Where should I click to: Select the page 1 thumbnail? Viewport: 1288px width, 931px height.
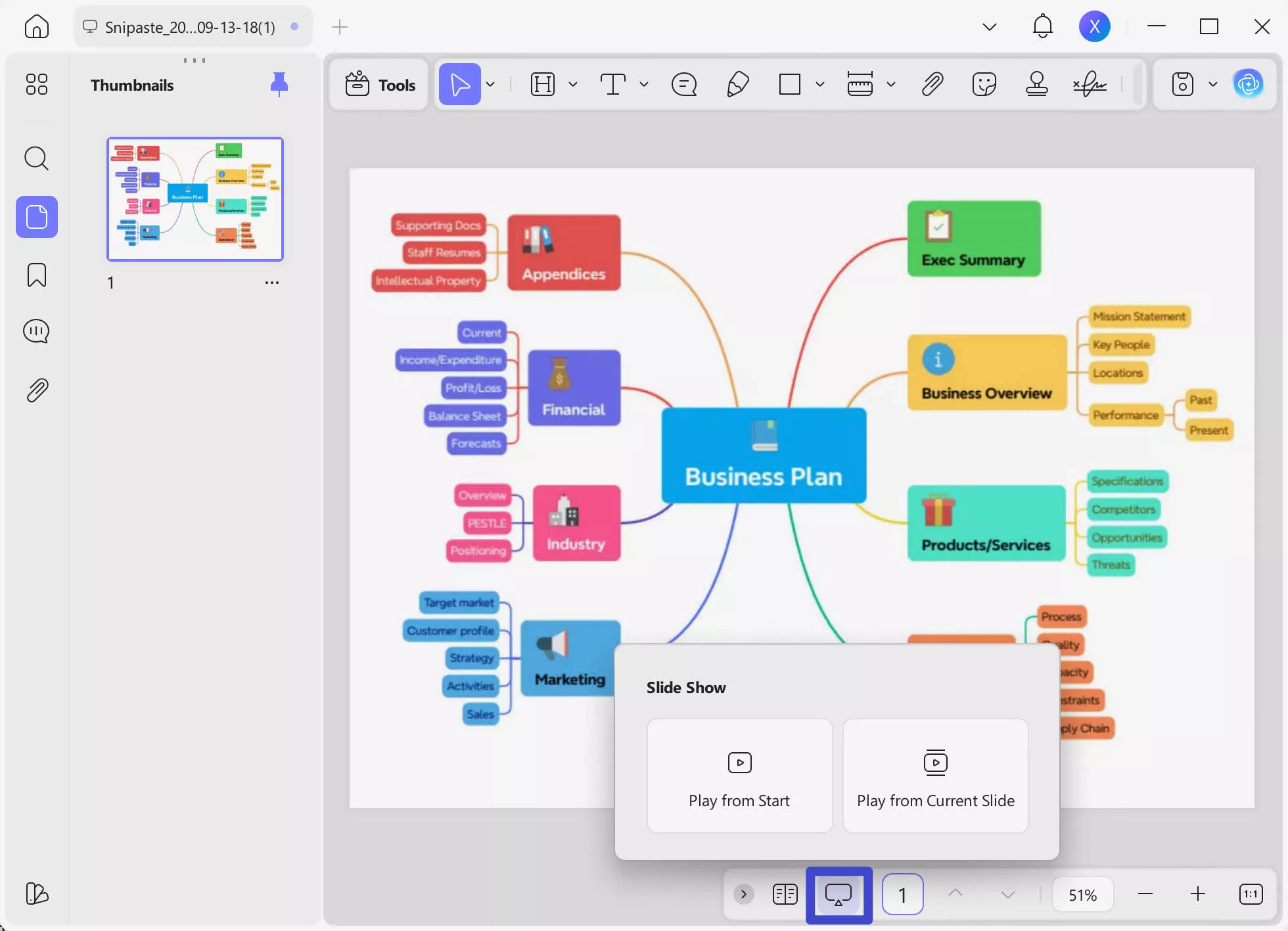coord(195,199)
